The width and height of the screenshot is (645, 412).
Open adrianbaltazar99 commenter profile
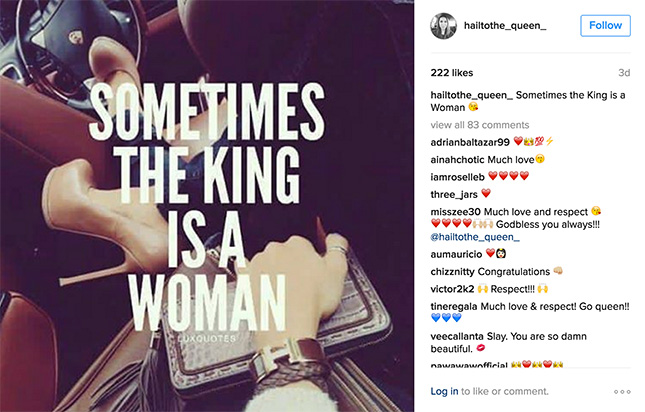tap(469, 142)
